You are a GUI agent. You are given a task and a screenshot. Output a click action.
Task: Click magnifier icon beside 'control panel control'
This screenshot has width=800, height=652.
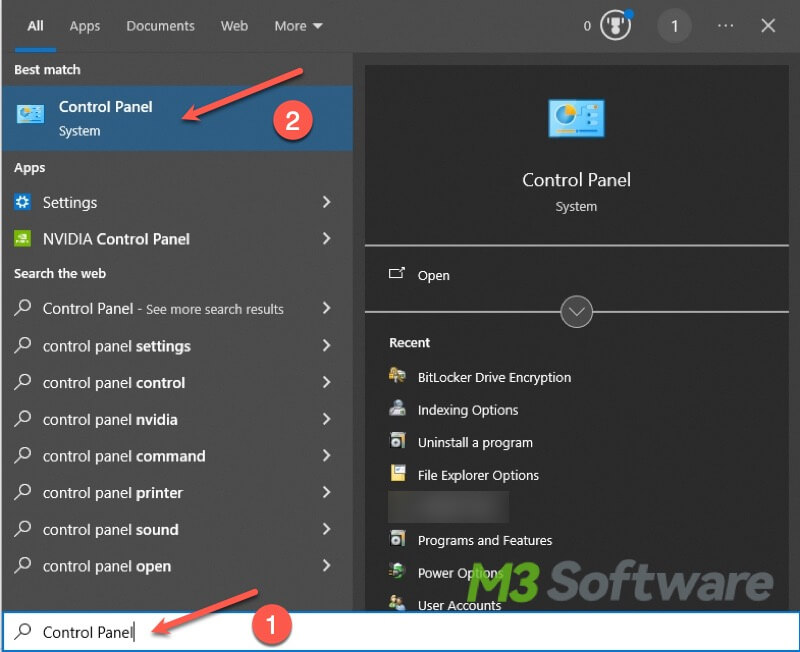point(22,382)
